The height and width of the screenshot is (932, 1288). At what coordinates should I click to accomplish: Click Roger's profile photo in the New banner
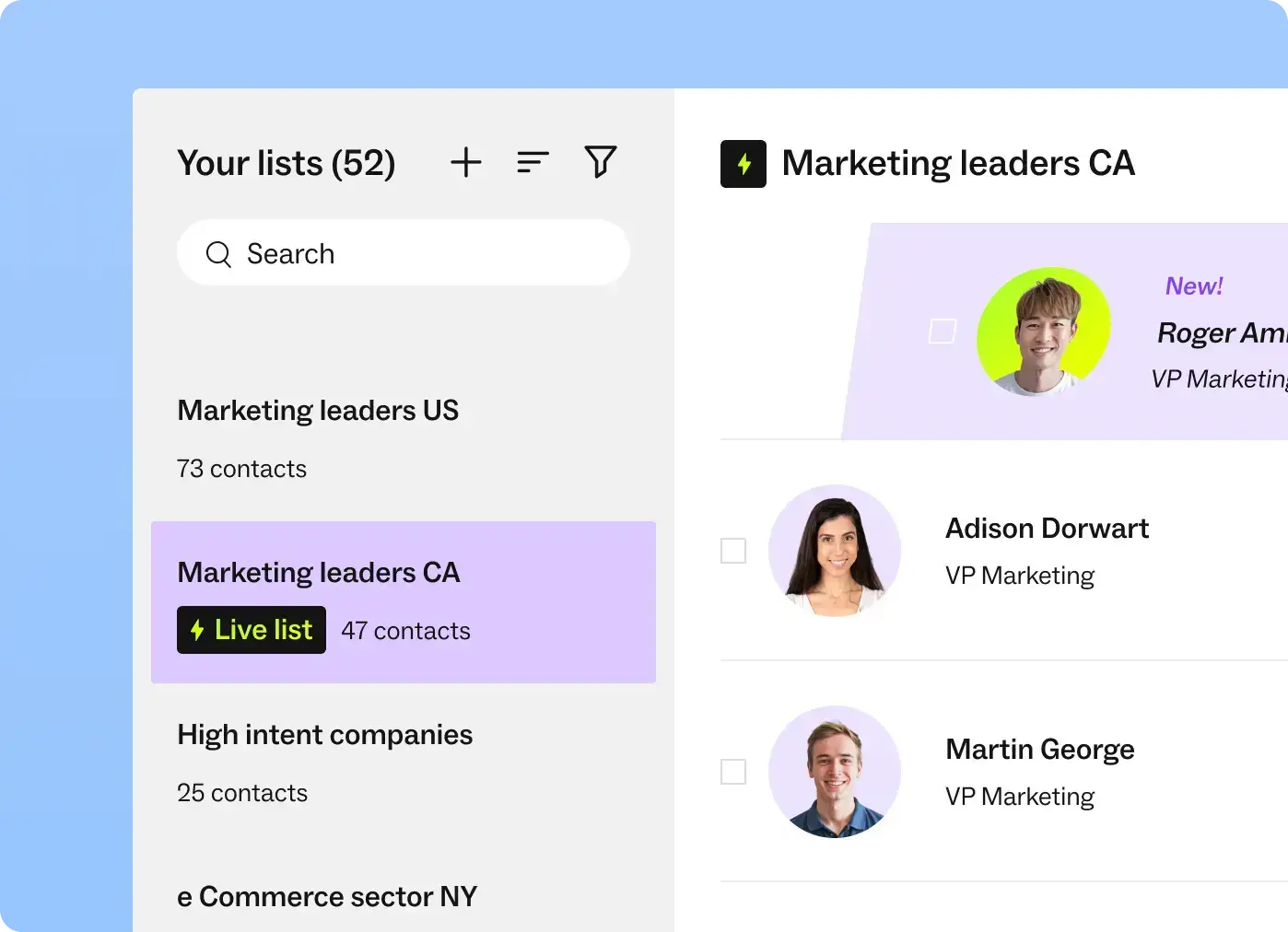pyautogui.click(x=1046, y=333)
